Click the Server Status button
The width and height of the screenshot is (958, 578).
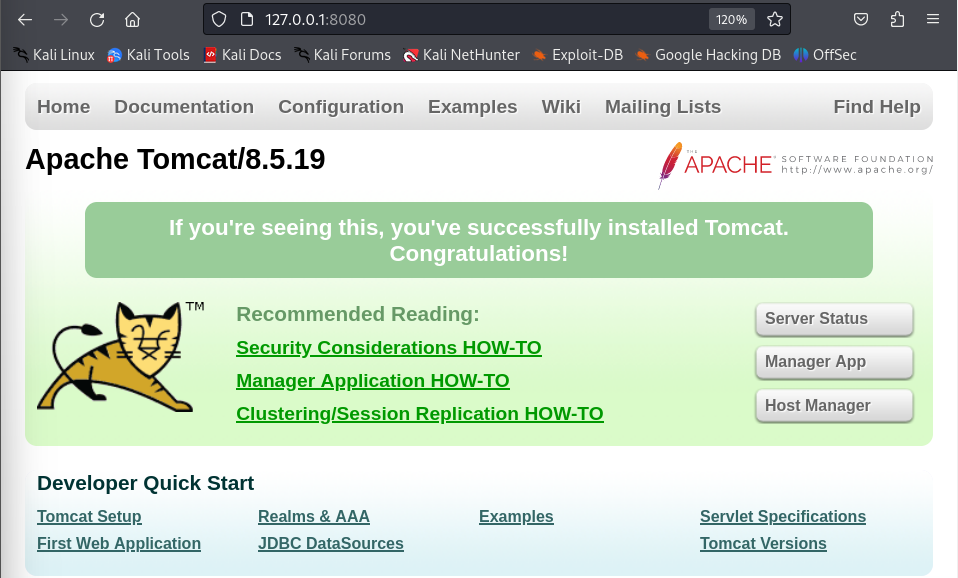834,319
